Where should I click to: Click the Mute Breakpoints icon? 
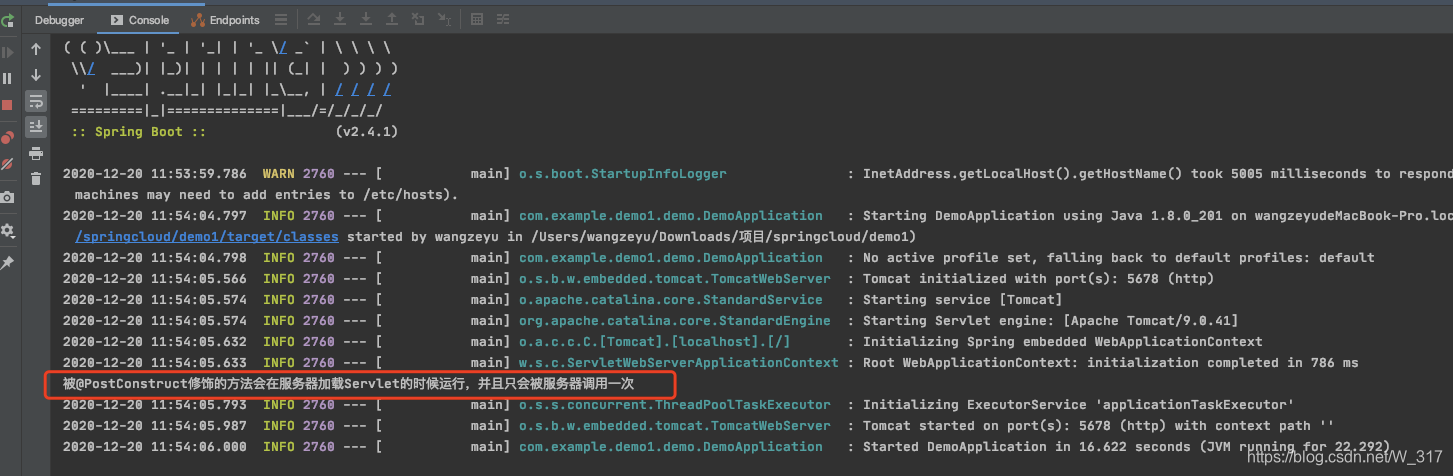7,163
